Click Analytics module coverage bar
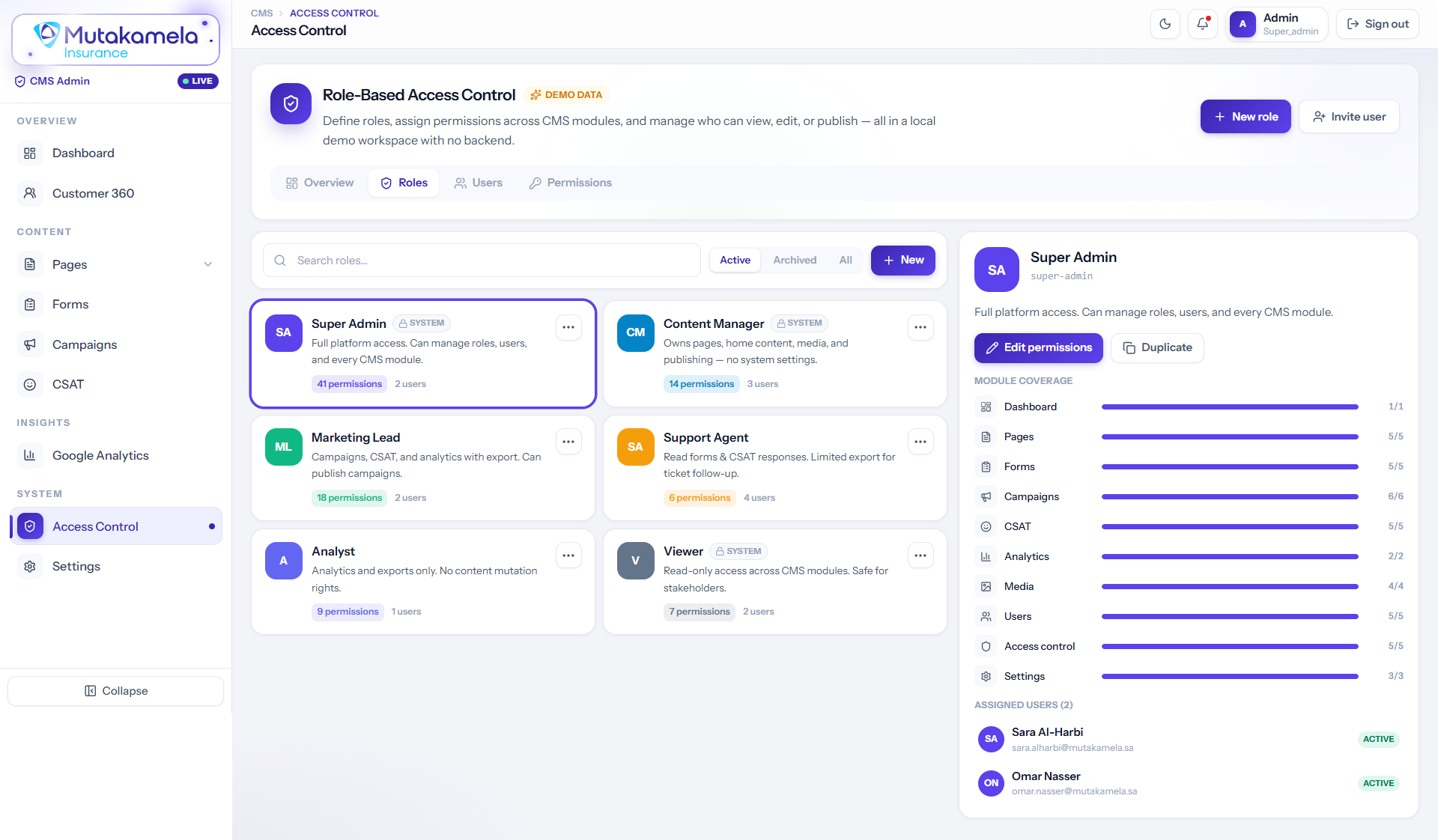 coord(1230,556)
